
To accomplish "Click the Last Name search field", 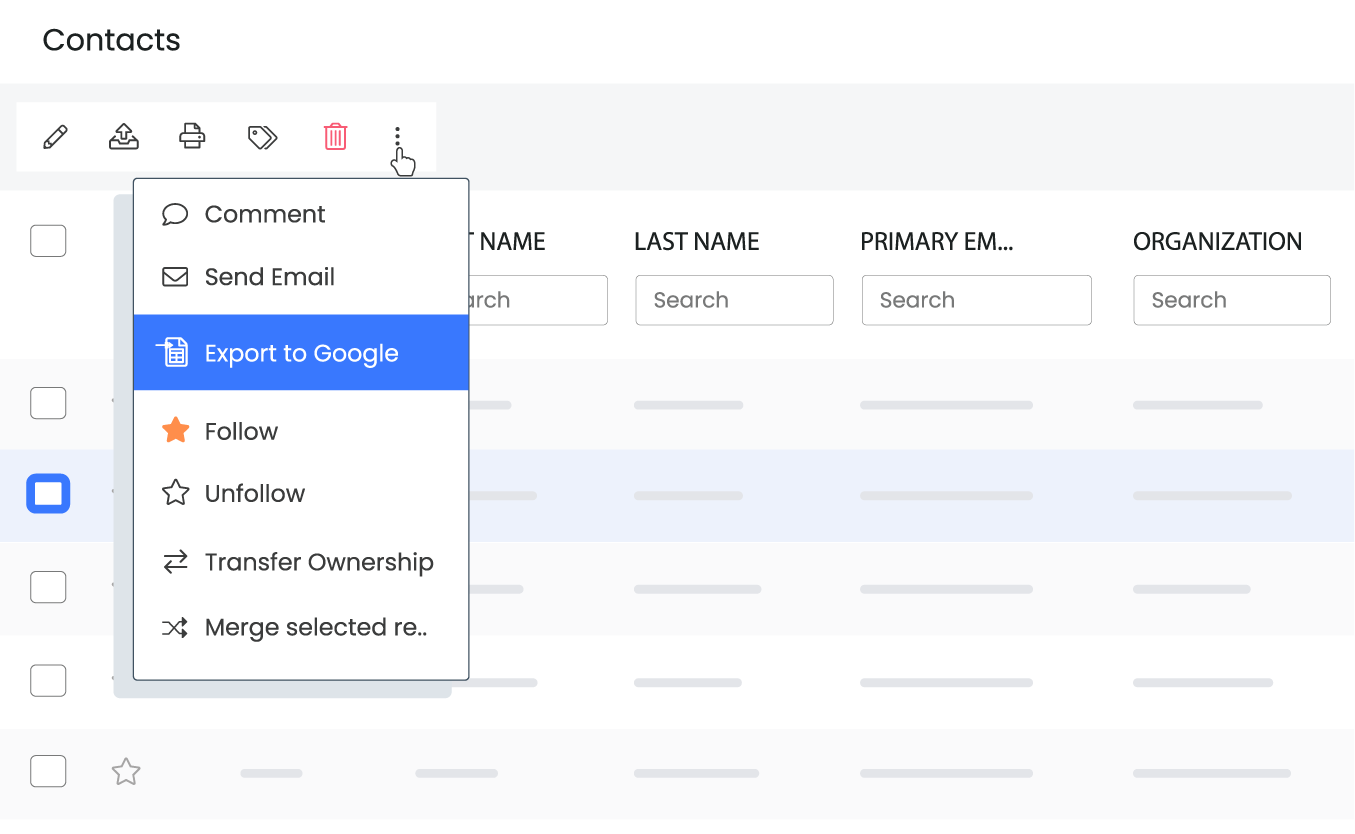I will click(x=734, y=300).
